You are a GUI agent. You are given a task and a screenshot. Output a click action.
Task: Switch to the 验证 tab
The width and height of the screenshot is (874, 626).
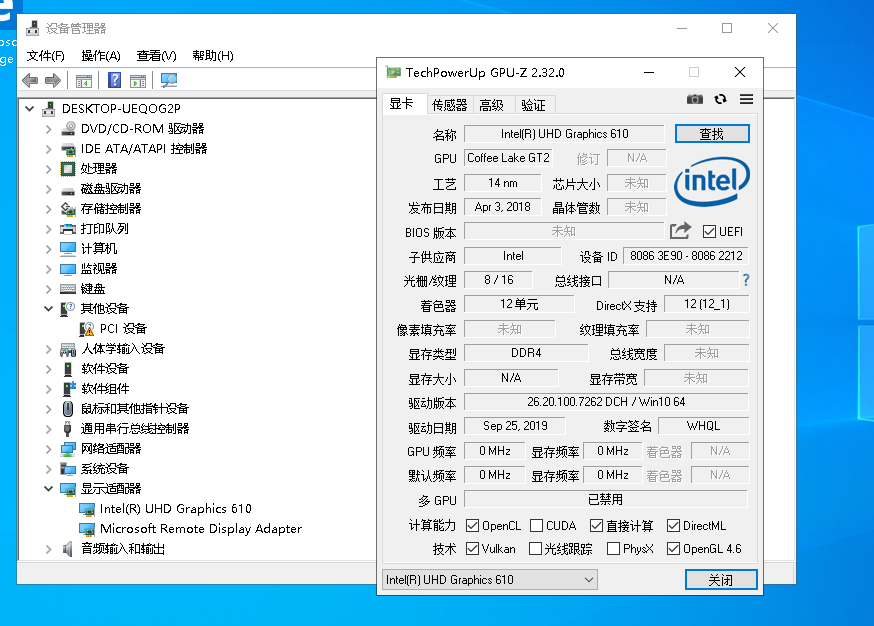coord(533,105)
